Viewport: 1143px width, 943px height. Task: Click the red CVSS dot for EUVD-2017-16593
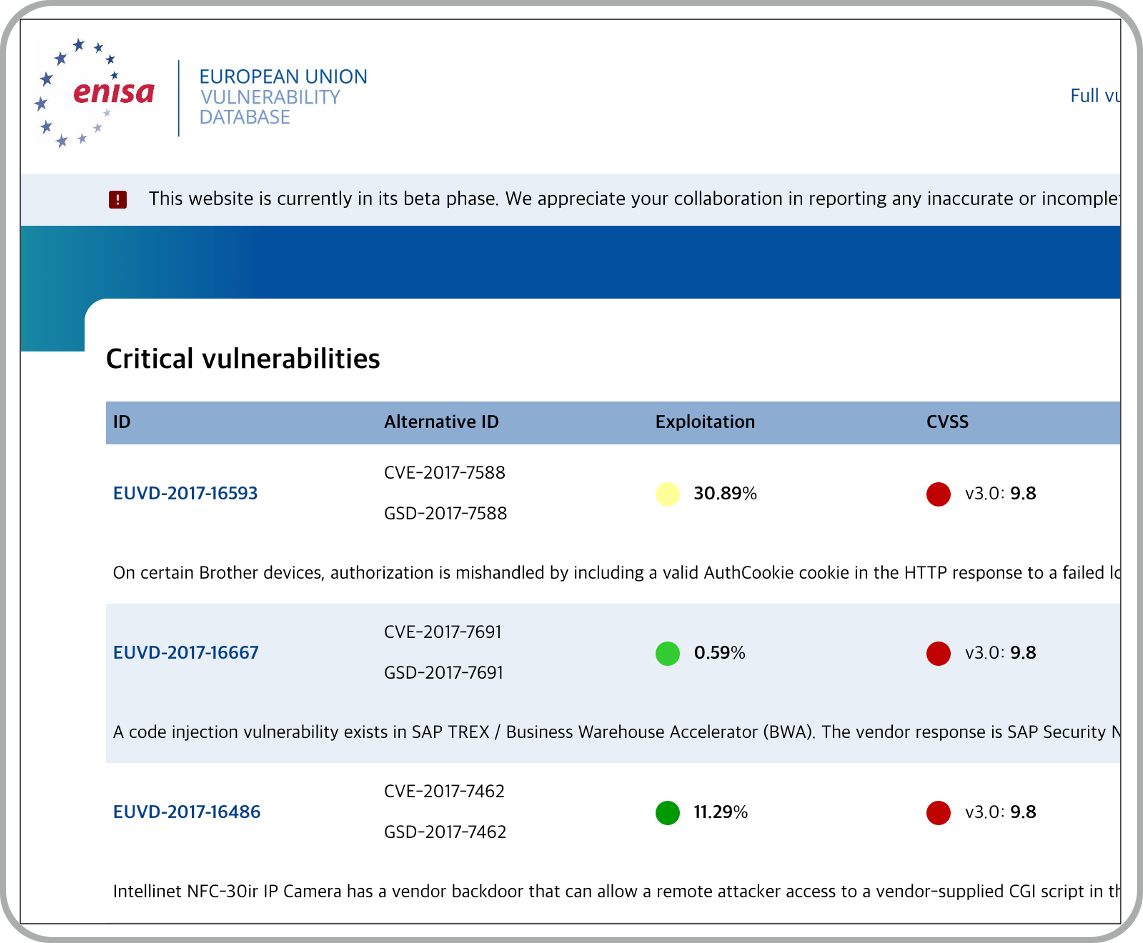coord(938,494)
